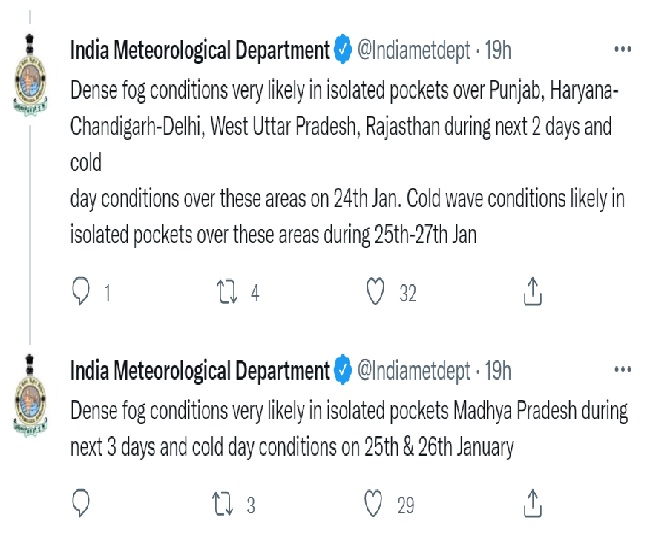
Task: Retweet the Punjab dense fog tweet
Action: (x=227, y=291)
